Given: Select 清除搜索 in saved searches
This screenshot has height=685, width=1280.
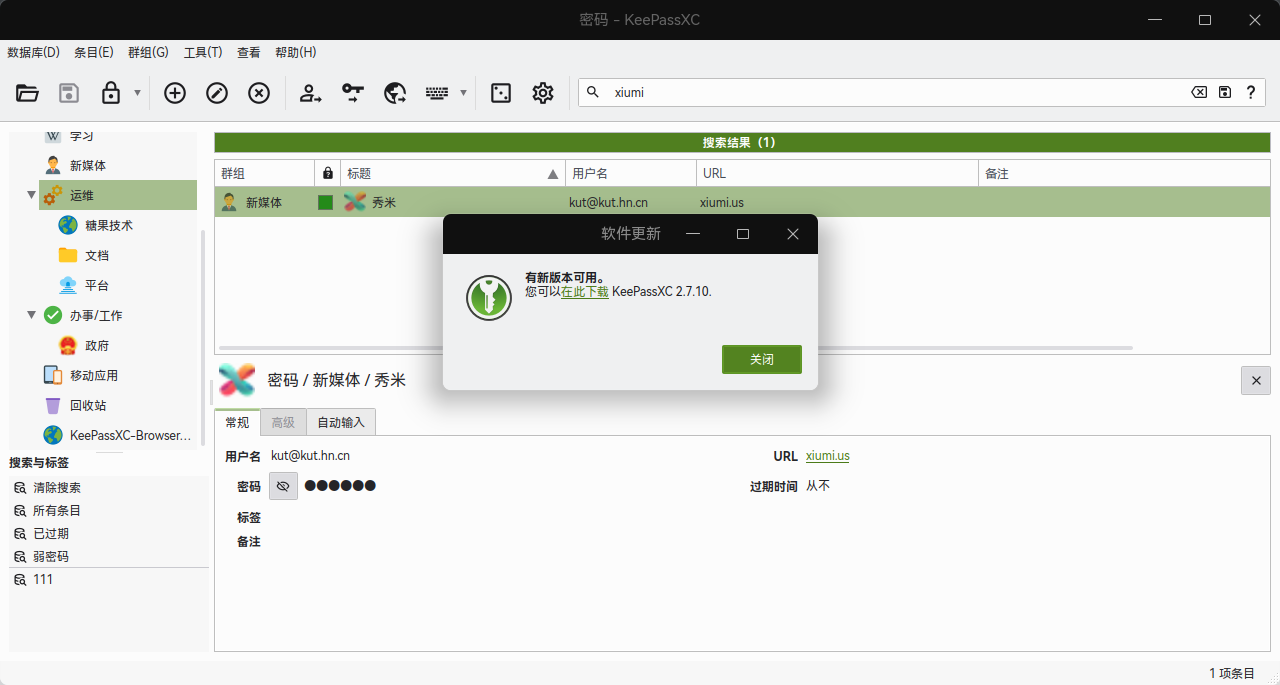Looking at the screenshot, I should coord(56,488).
